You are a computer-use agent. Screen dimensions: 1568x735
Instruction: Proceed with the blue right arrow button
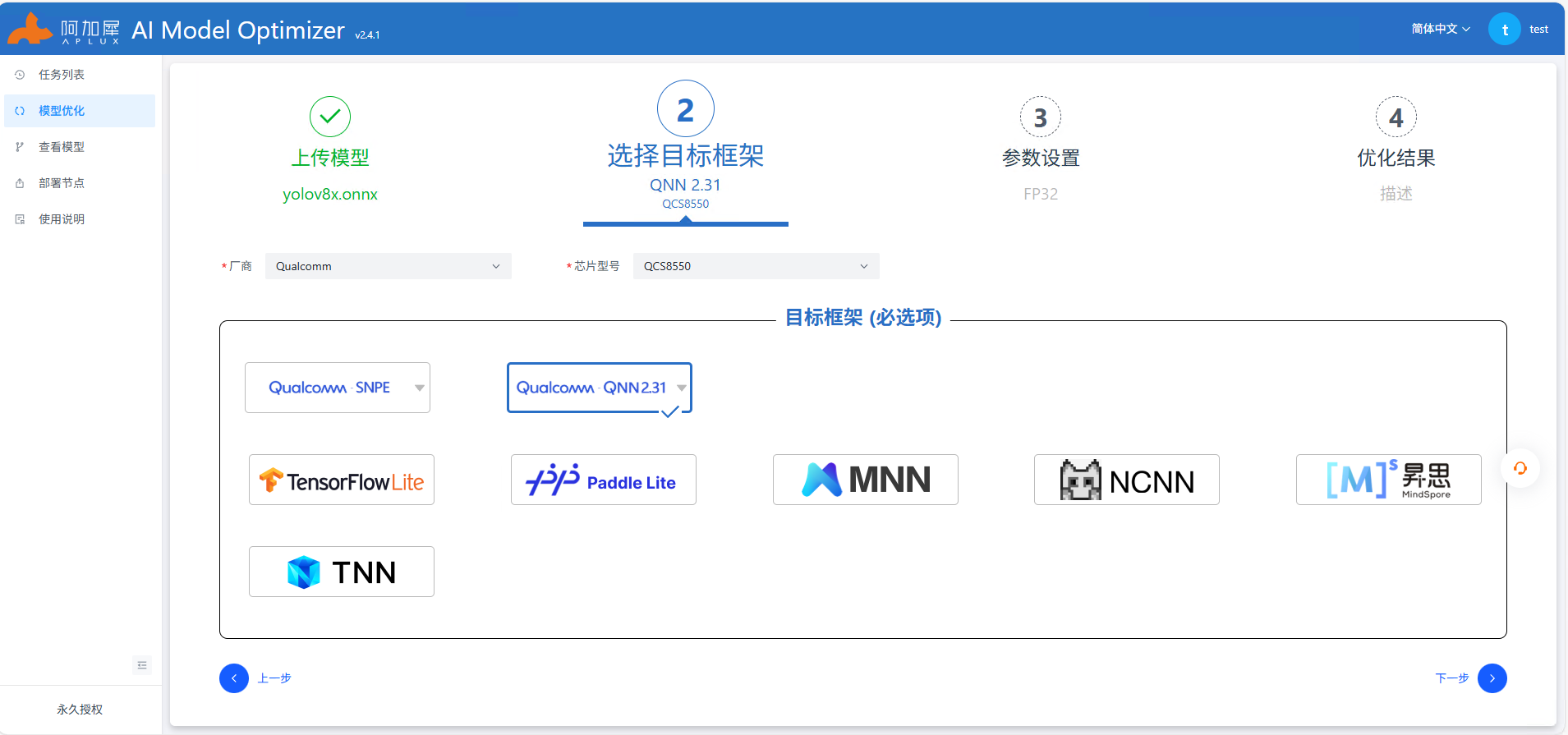click(1492, 678)
